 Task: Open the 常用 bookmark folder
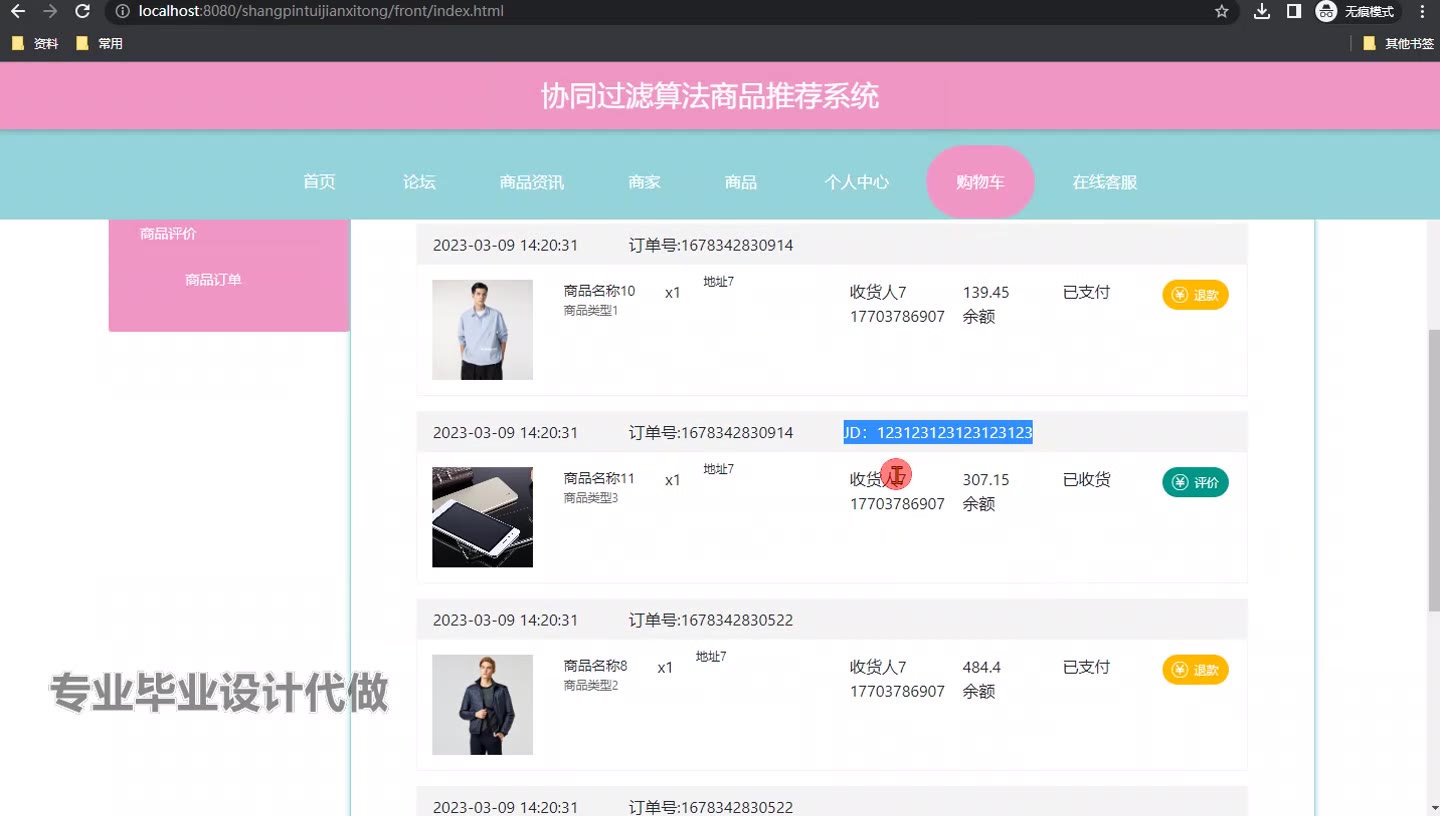tap(99, 44)
